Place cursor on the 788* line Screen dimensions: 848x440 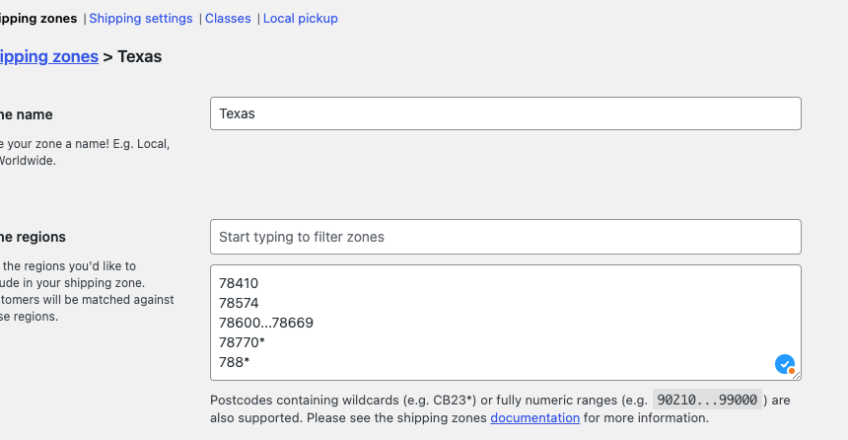pyautogui.click(x=234, y=363)
